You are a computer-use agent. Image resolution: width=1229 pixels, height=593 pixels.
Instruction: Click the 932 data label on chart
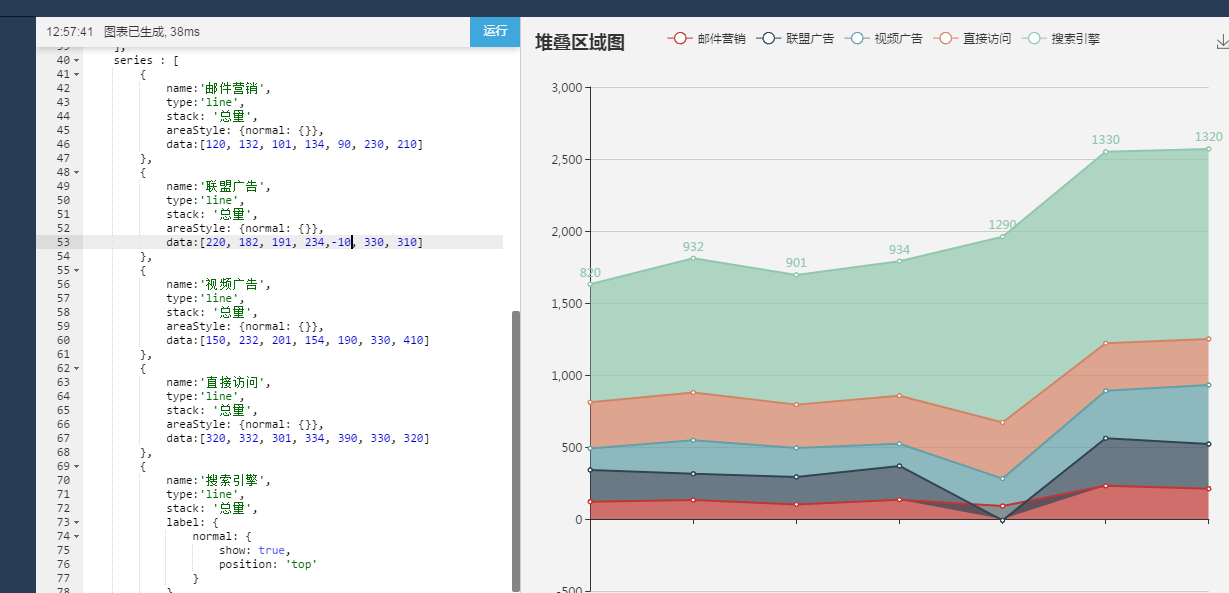(x=693, y=247)
